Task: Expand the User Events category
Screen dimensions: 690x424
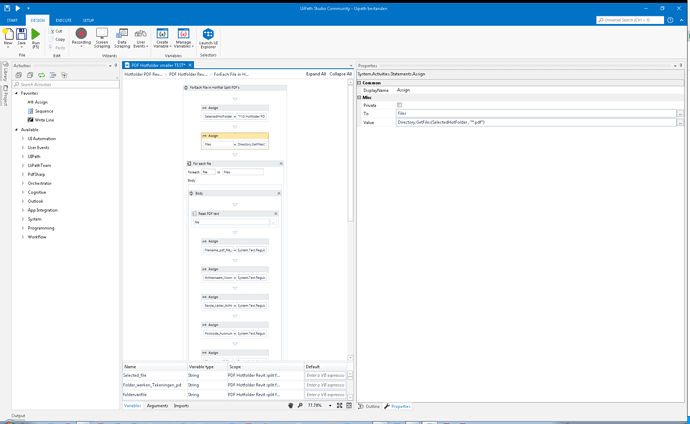Action: 23,147
